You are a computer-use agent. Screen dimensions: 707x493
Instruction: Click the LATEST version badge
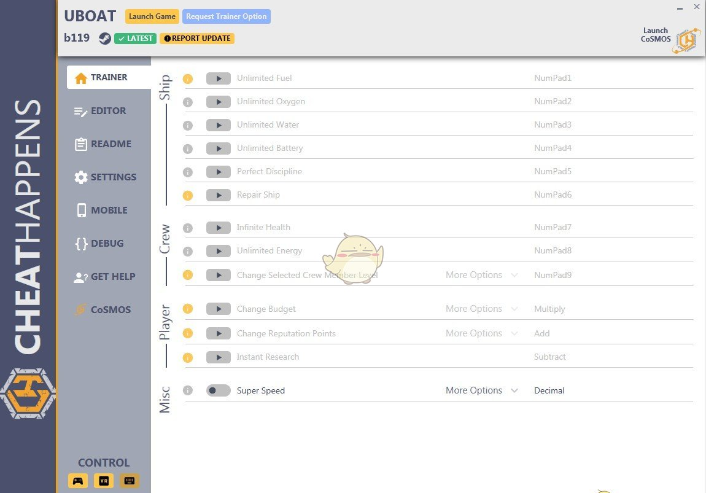tap(135, 38)
